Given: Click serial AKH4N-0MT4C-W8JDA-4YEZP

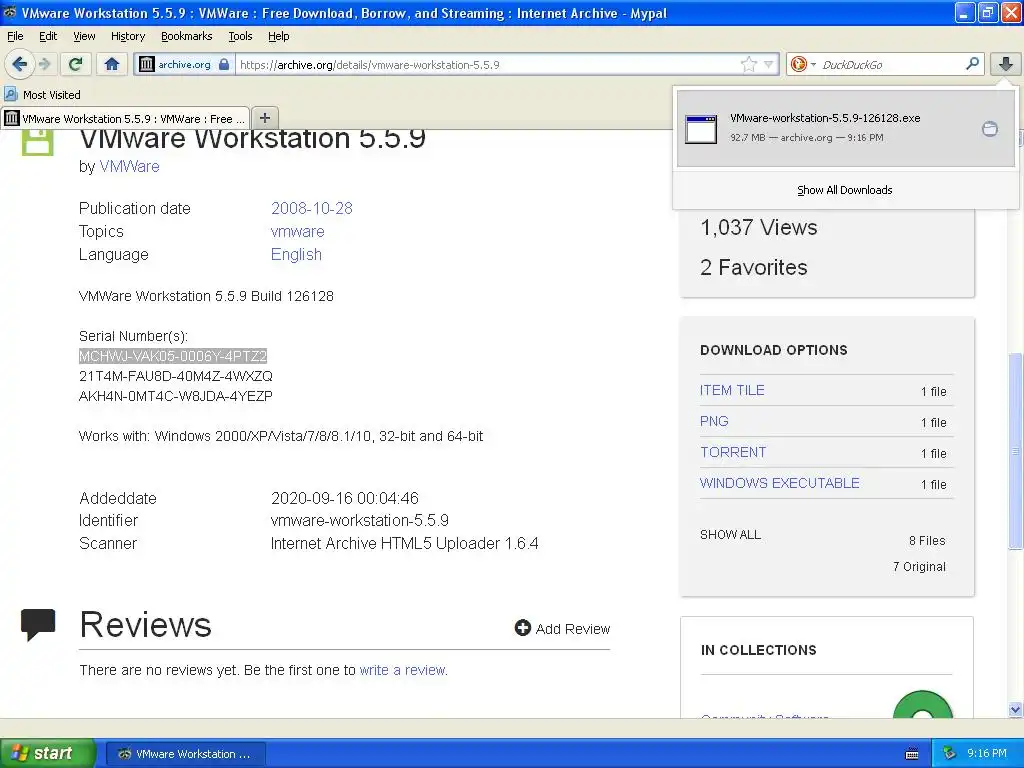Looking at the screenshot, I should (x=176, y=396).
